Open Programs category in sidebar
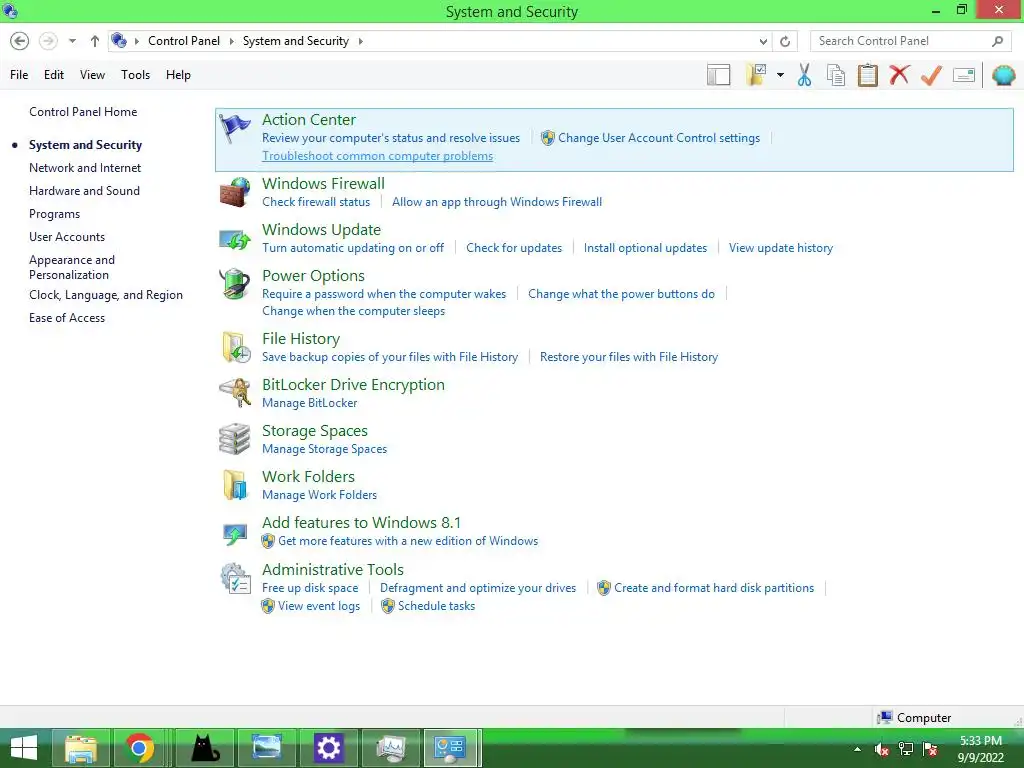 coord(54,214)
